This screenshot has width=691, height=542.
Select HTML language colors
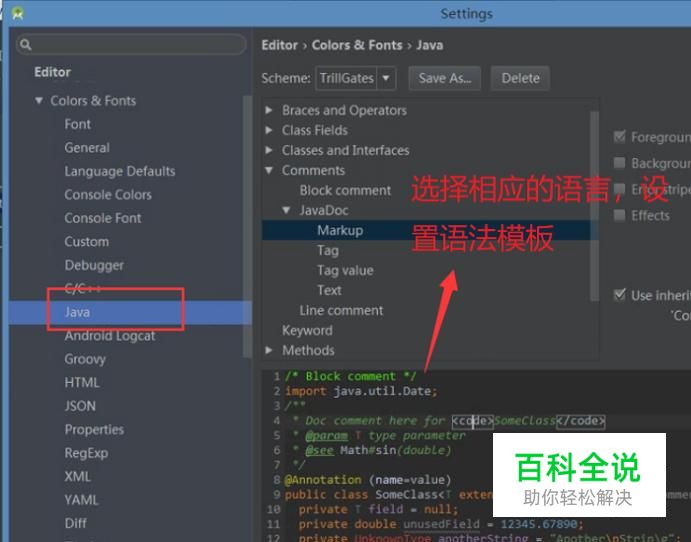(82, 382)
